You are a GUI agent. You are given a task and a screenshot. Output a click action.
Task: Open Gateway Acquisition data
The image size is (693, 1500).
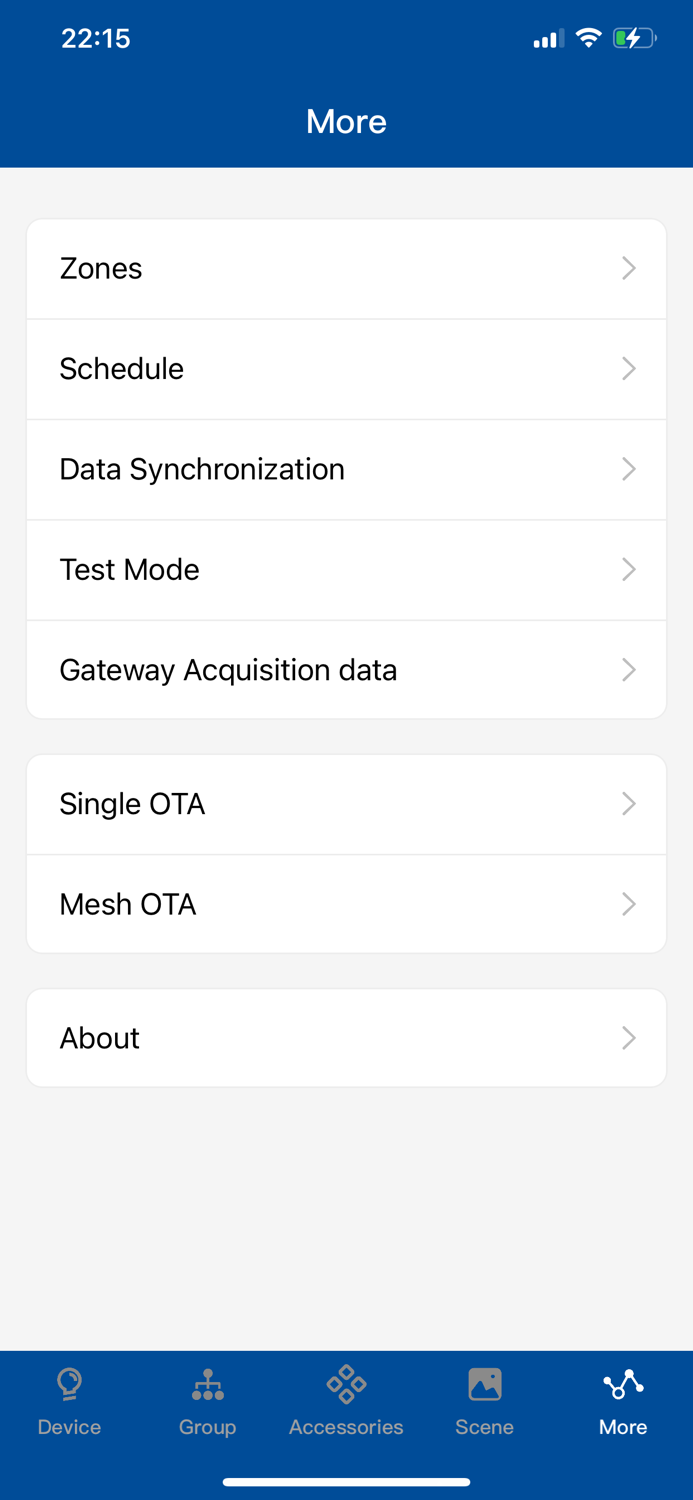click(228, 670)
